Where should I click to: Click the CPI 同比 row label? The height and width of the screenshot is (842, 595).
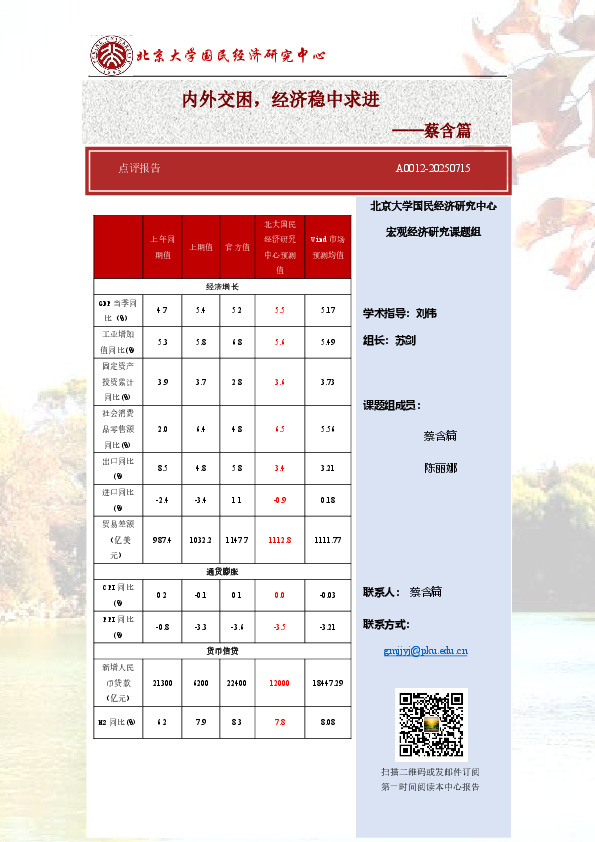pos(118,595)
